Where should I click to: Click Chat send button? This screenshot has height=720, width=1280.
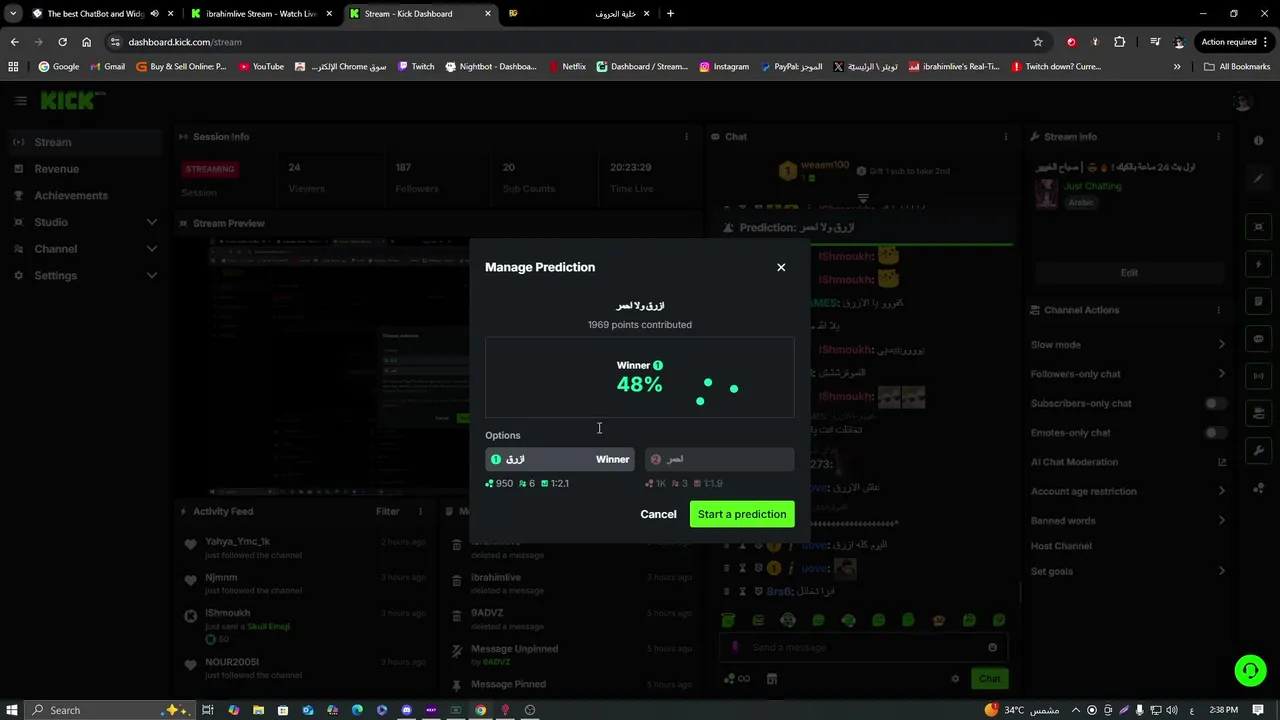click(989, 679)
